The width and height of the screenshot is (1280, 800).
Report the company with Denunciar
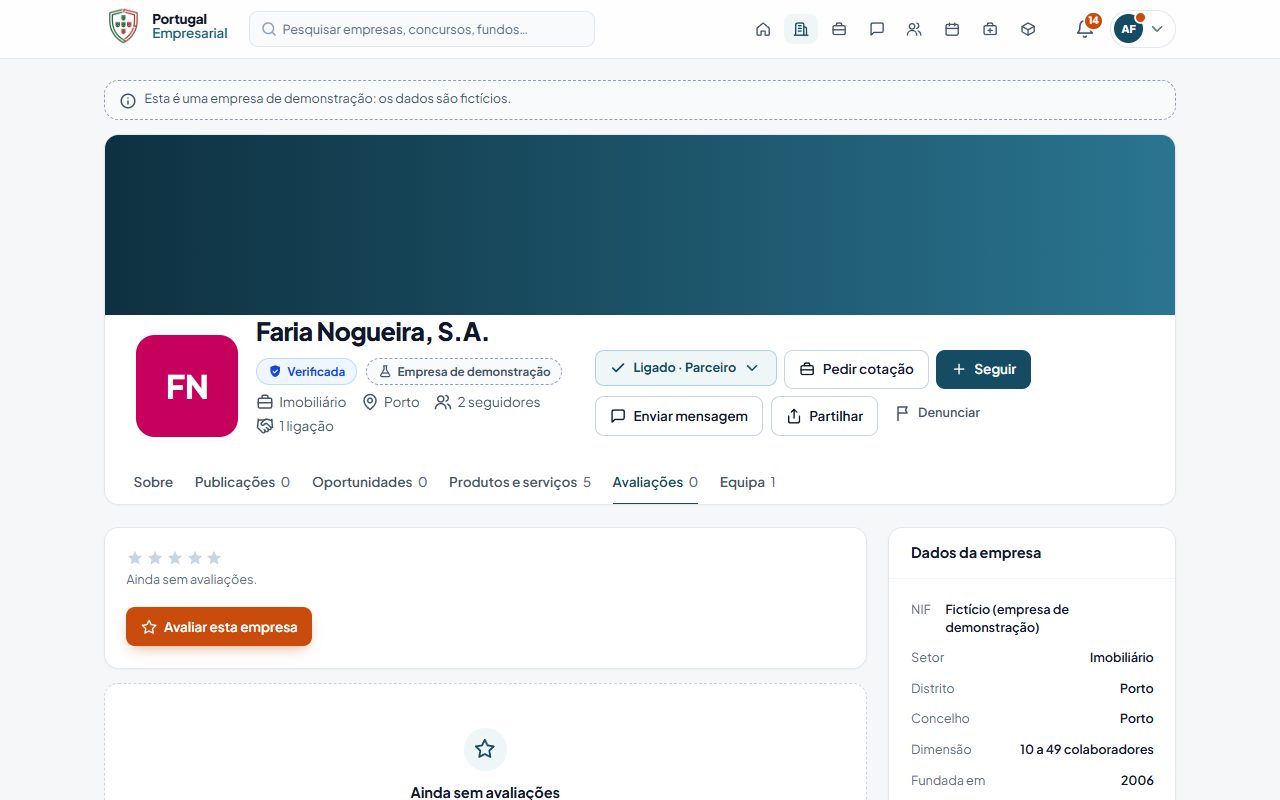pyautogui.click(x=937, y=413)
